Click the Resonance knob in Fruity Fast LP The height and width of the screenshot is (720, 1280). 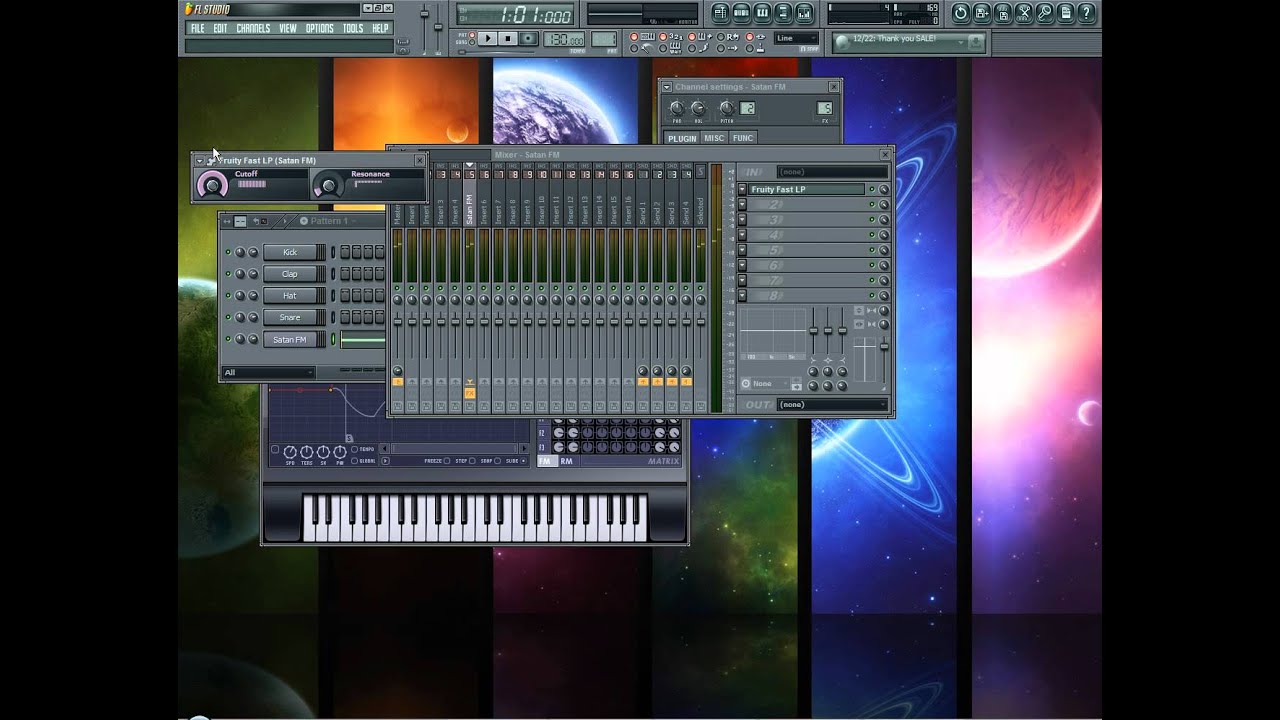327,184
